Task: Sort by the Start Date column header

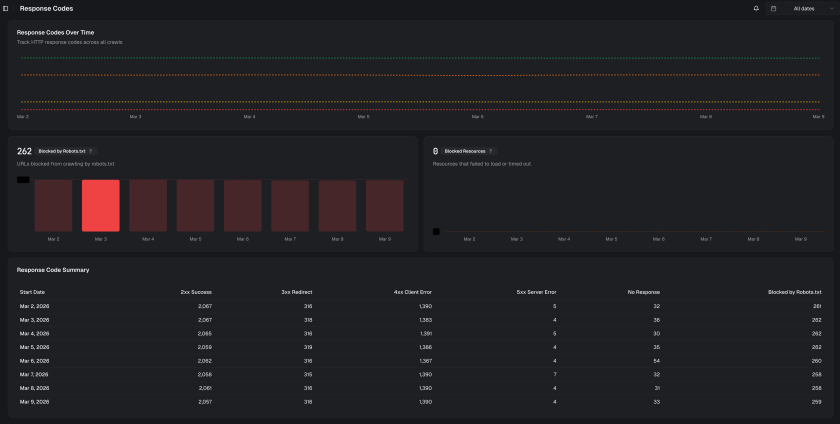Action: [32, 292]
